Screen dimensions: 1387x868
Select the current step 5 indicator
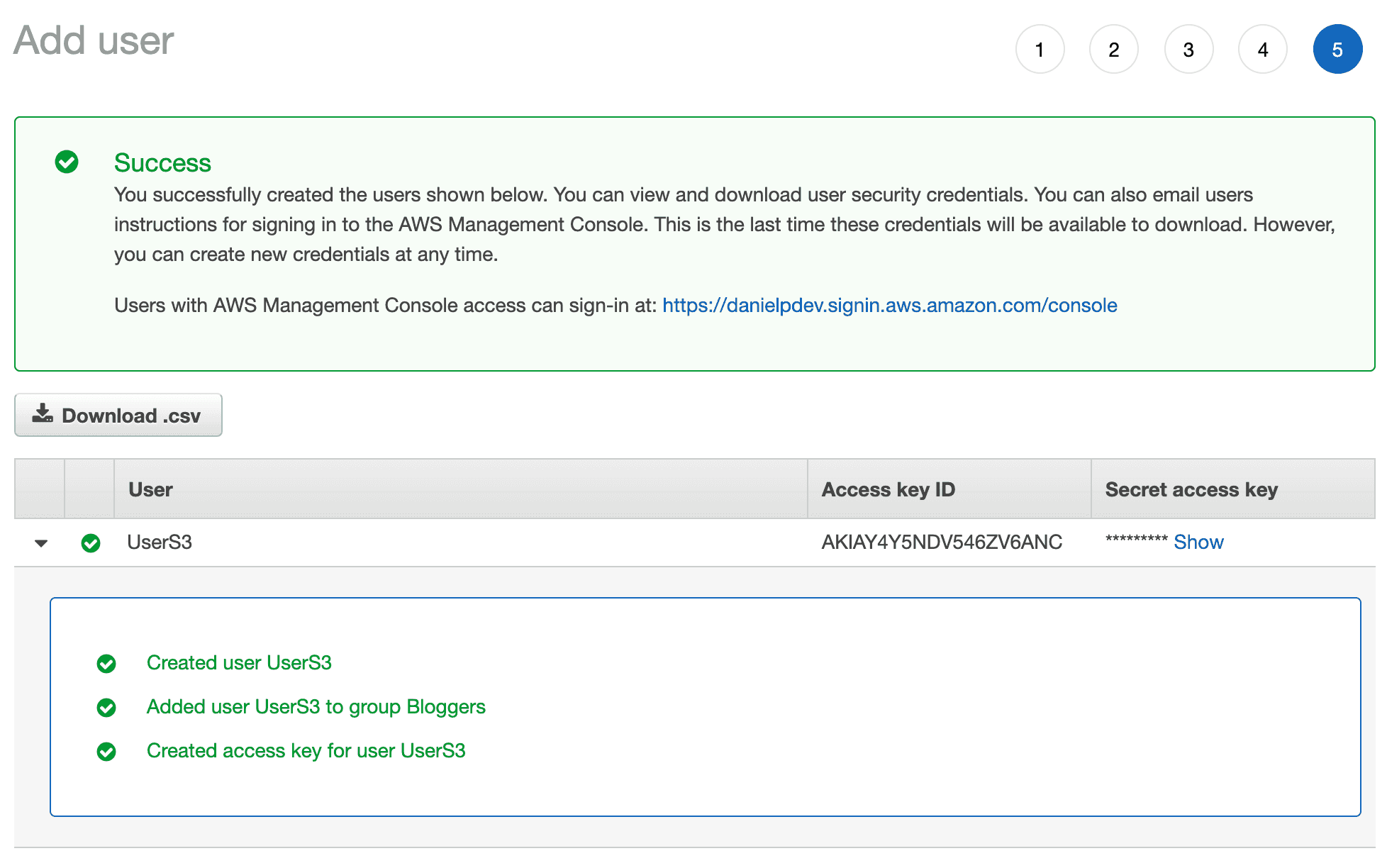[1337, 50]
